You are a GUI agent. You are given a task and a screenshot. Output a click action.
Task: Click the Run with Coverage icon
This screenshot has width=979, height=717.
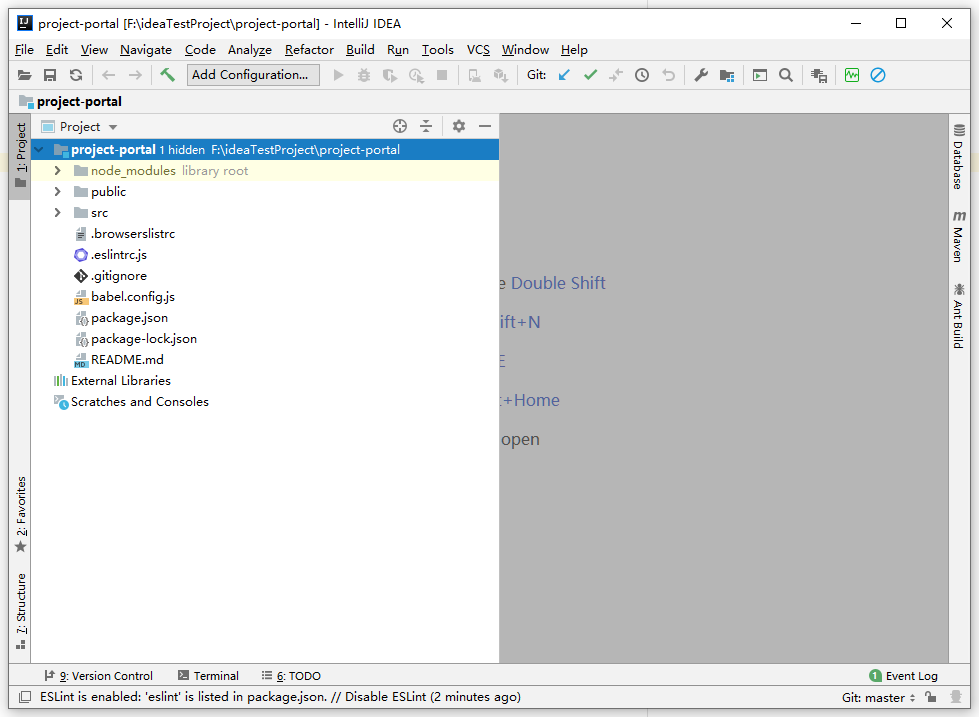(x=390, y=76)
